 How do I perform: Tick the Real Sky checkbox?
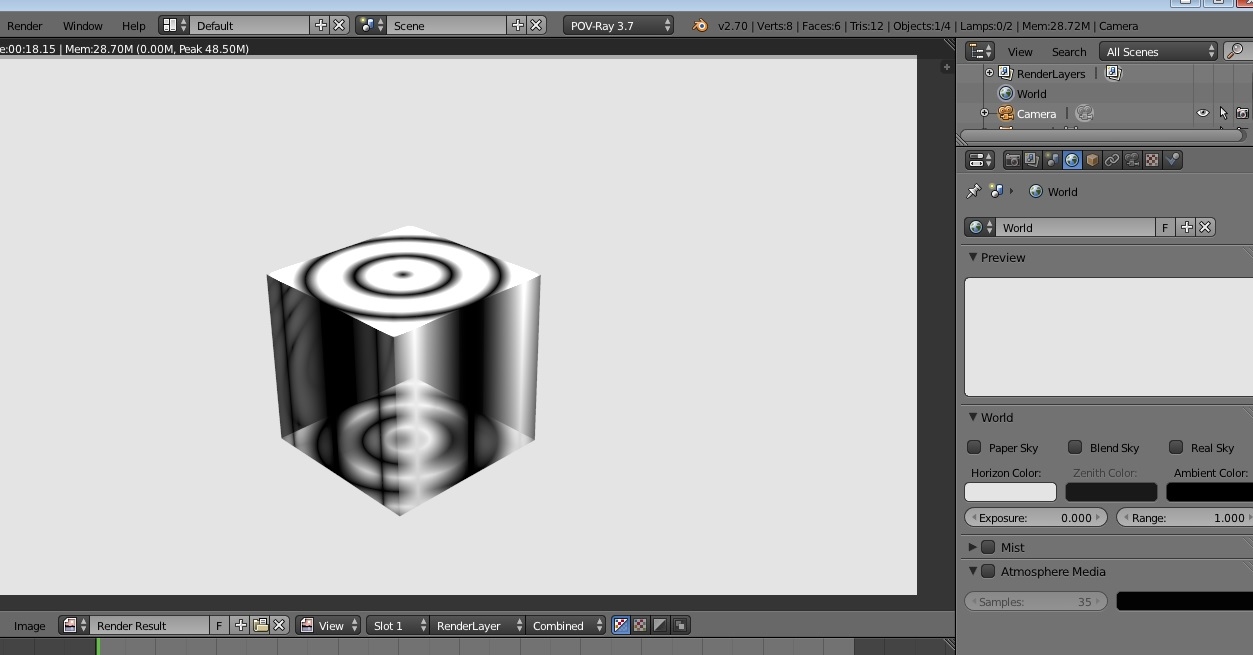click(x=1176, y=447)
